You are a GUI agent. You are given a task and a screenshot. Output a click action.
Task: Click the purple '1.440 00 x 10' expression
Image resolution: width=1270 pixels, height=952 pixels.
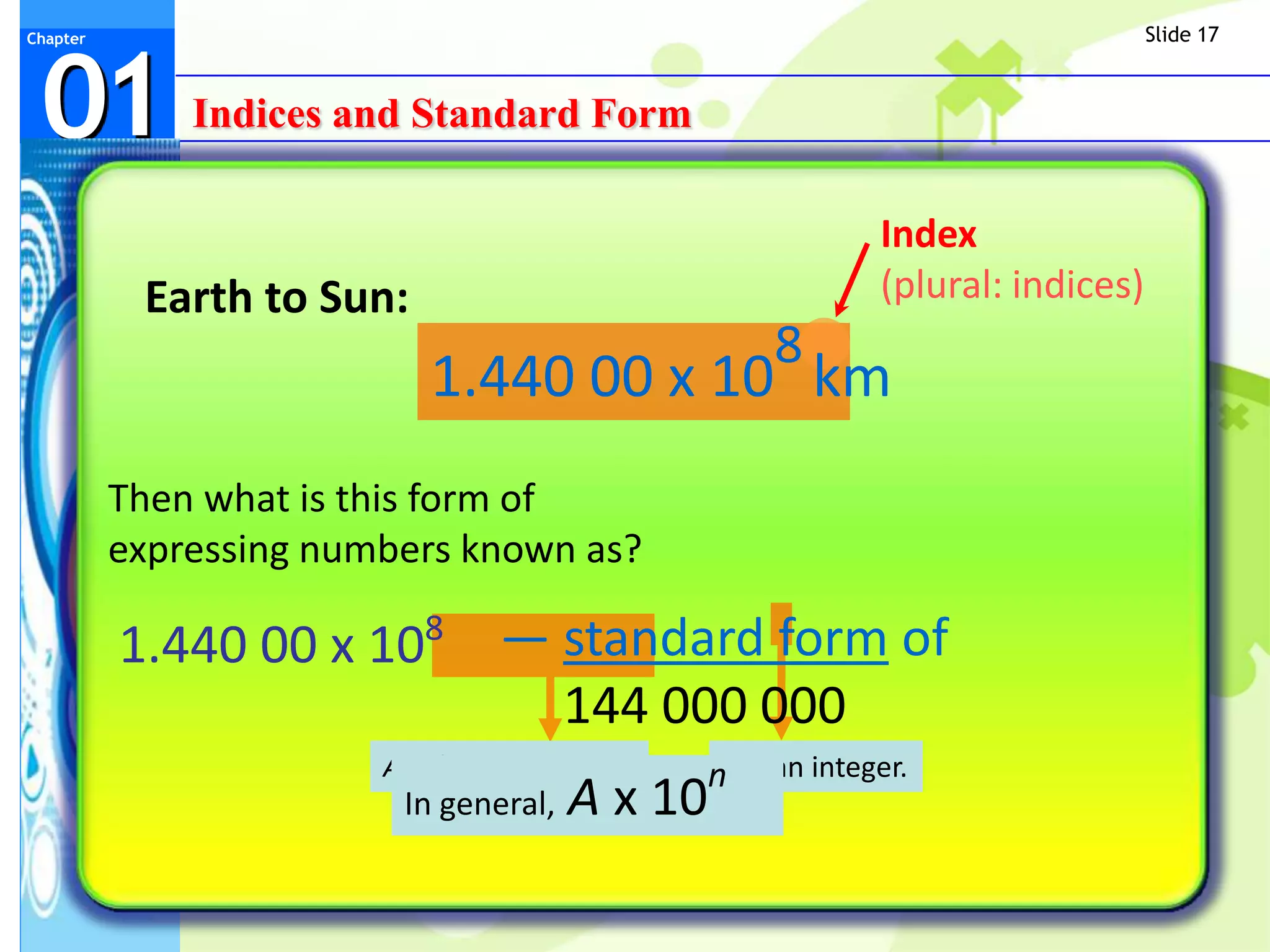281,642
